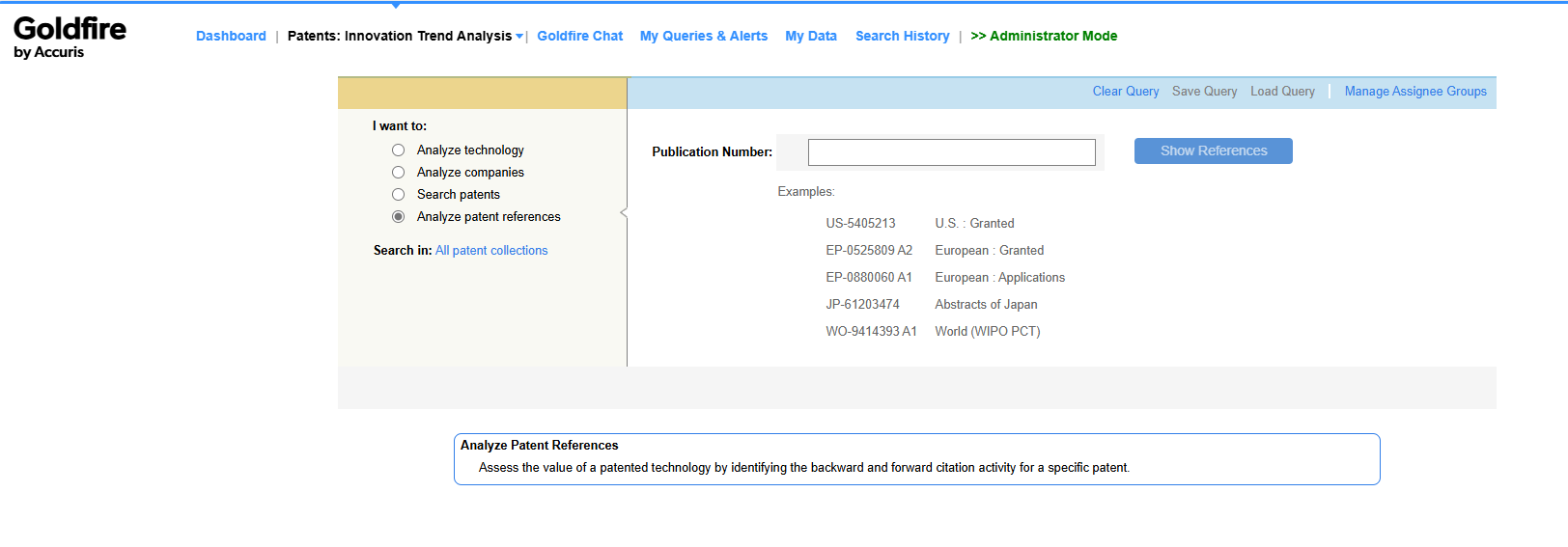Click Clear Query link
1568x547 pixels.
tap(1125, 92)
